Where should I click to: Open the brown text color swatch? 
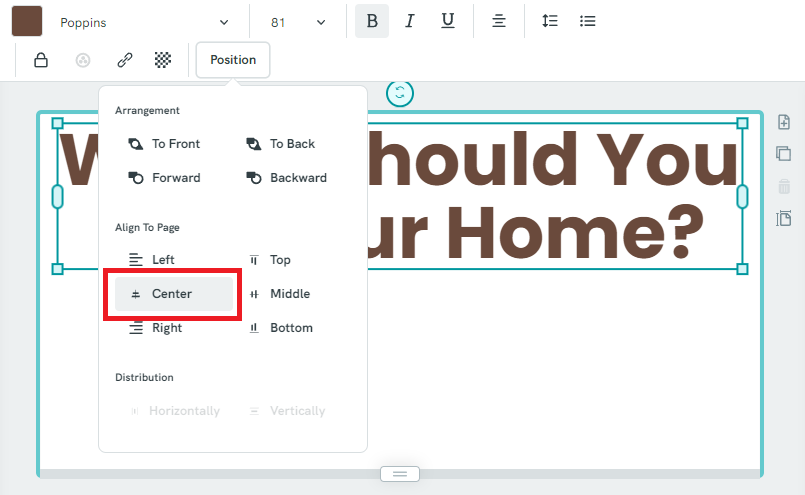pos(27,22)
